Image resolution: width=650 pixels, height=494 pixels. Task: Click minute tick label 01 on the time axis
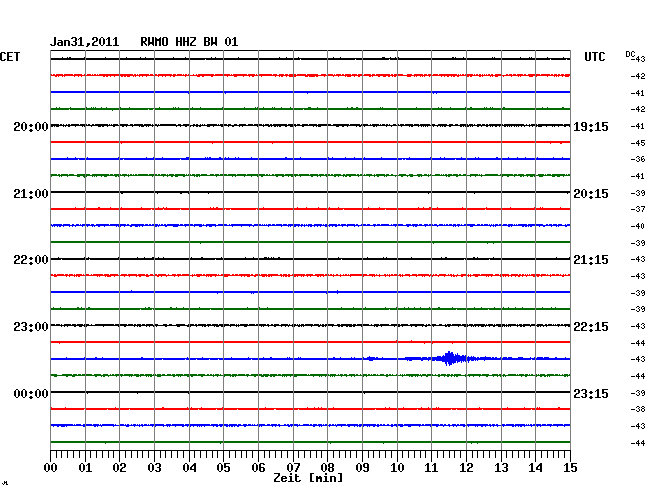click(x=85, y=468)
